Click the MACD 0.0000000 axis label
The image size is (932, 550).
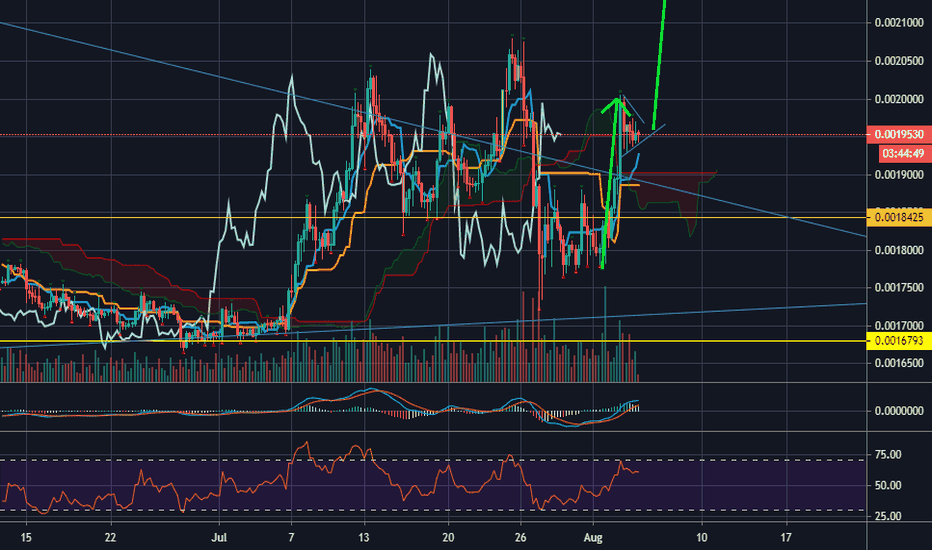click(x=899, y=411)
